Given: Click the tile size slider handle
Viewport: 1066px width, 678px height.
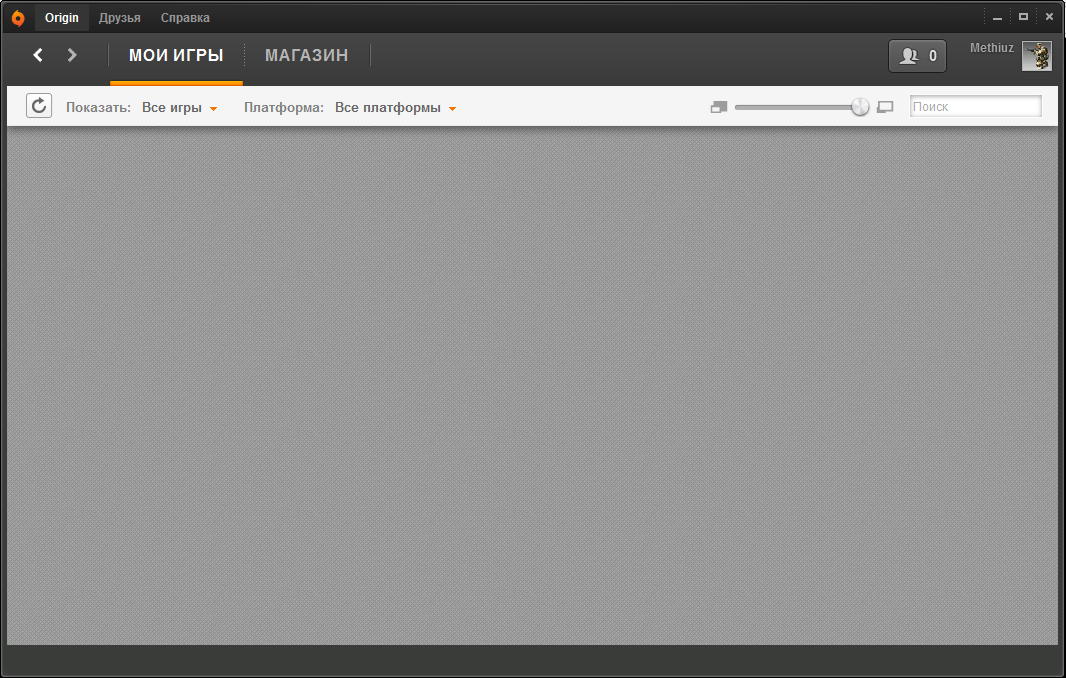Looking at the screenshot, I should click(860, 107).
